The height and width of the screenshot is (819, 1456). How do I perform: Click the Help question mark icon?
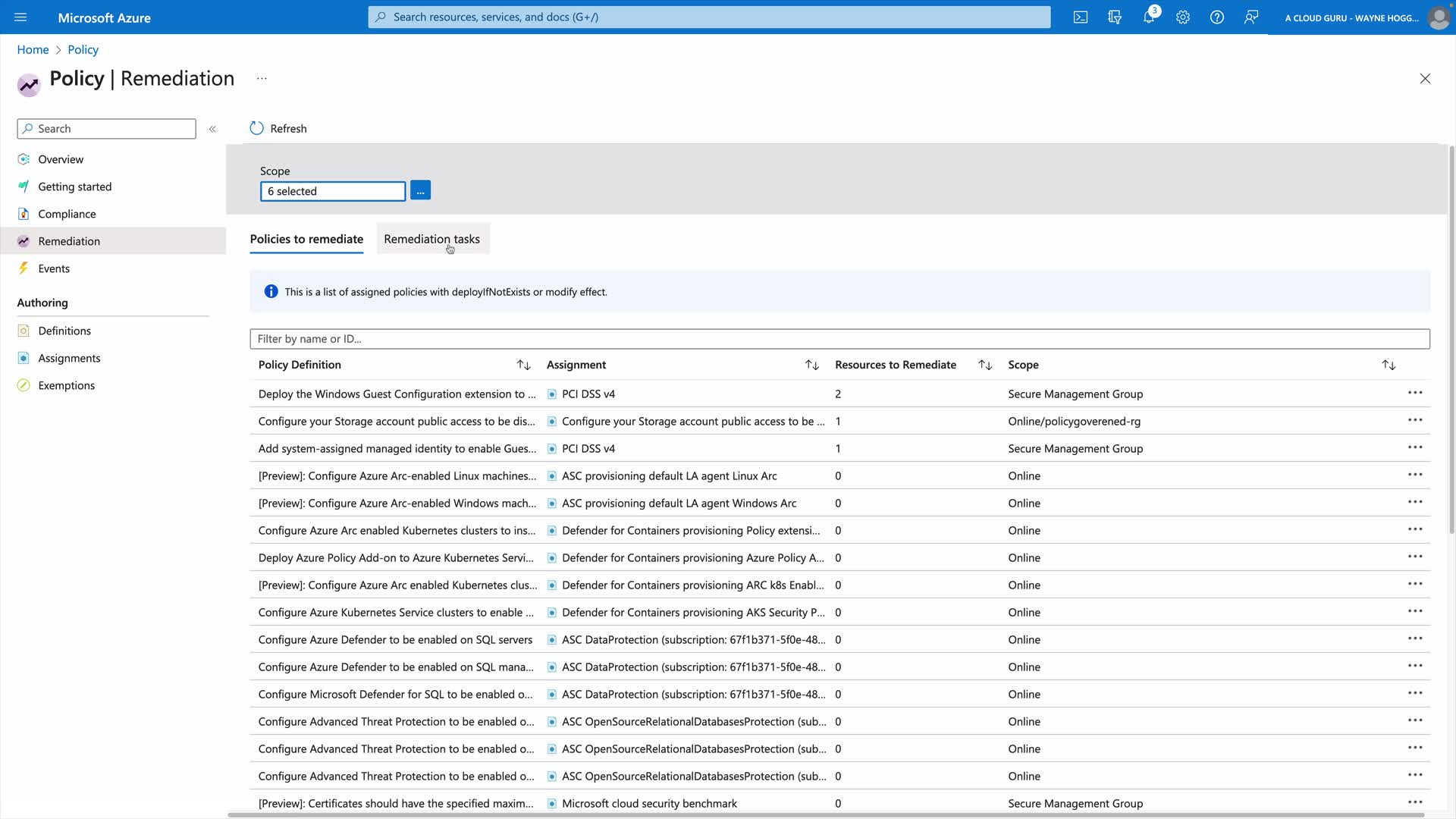pyautogui.click(x=1216, y=17)
